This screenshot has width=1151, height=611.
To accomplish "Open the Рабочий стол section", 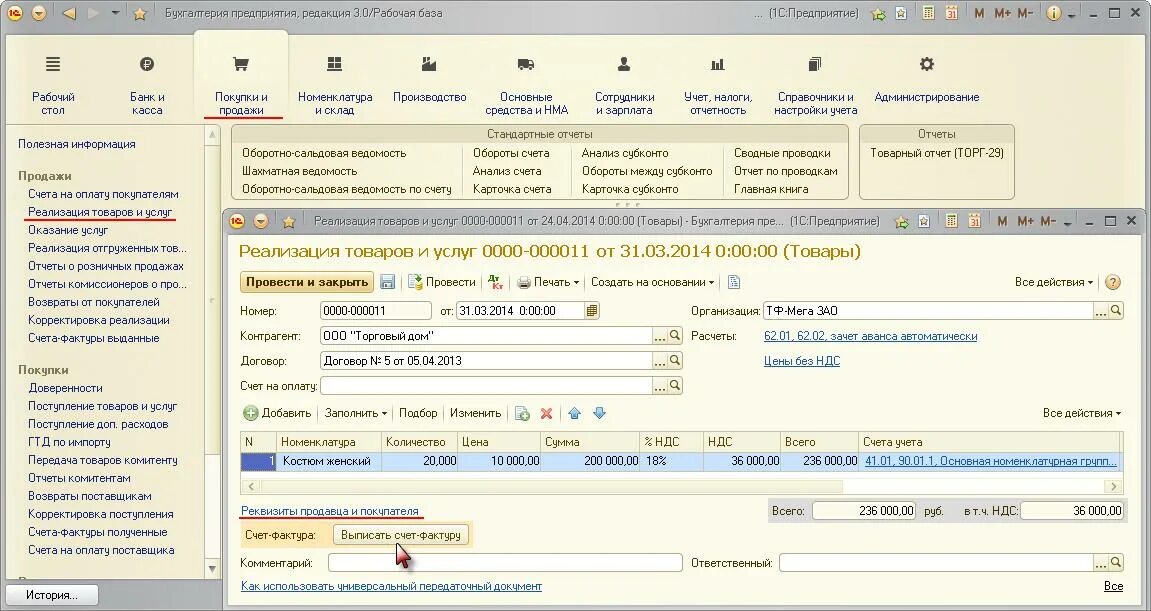I will coord(53,86).
